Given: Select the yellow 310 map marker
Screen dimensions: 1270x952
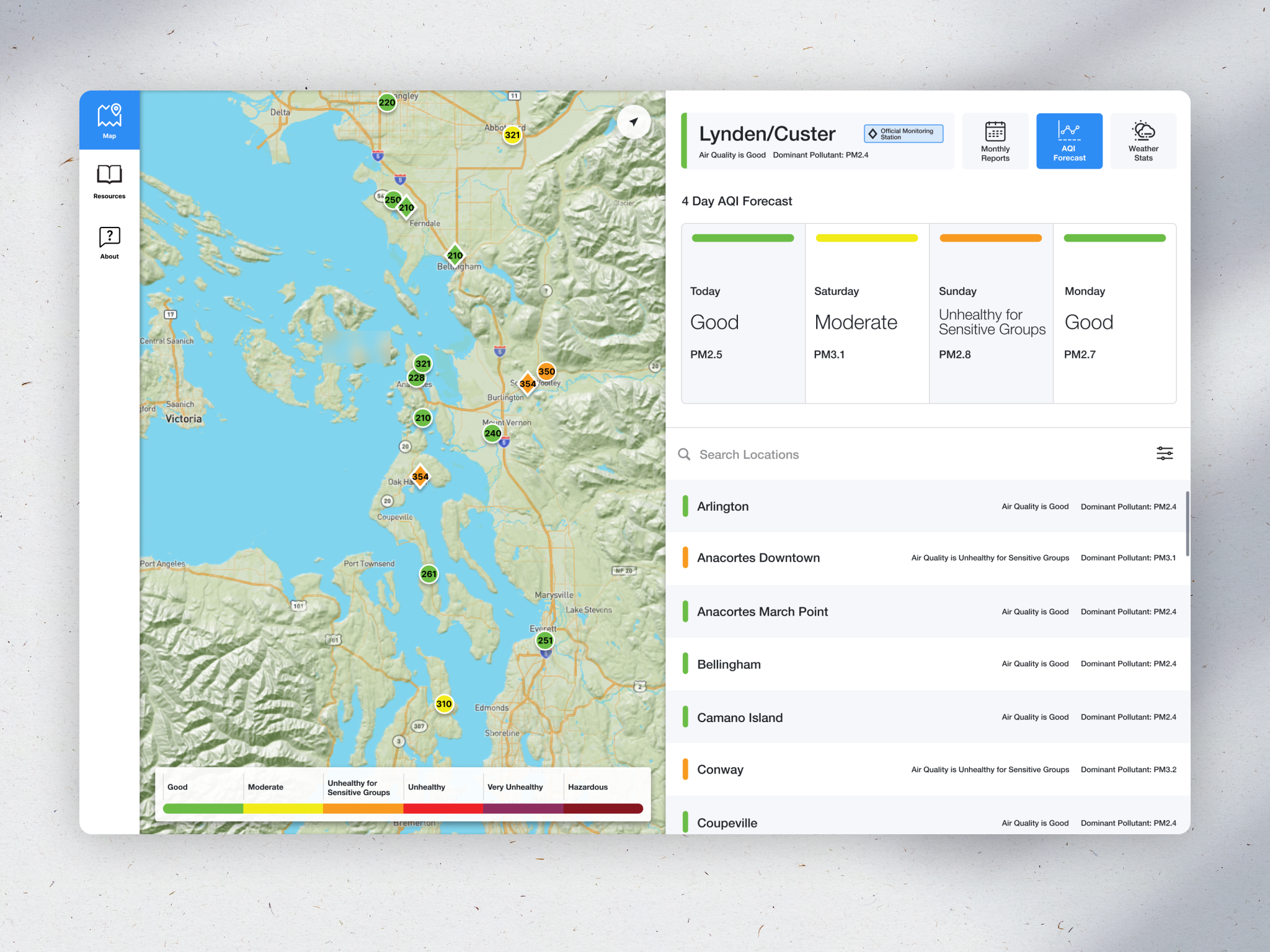Looking at the screenshot, I should [x=444, y=703].
